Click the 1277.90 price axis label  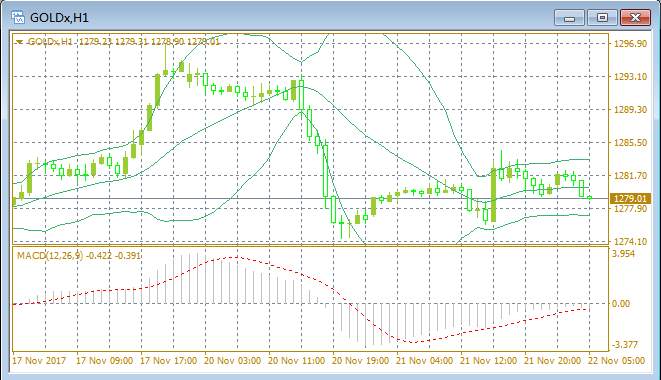click(630, 209)
